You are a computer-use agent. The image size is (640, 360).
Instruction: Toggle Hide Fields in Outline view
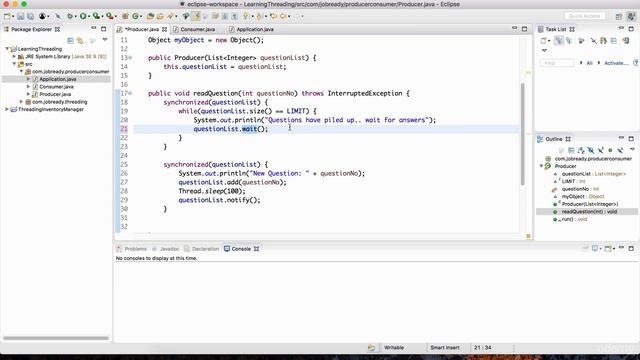[591, 150]
